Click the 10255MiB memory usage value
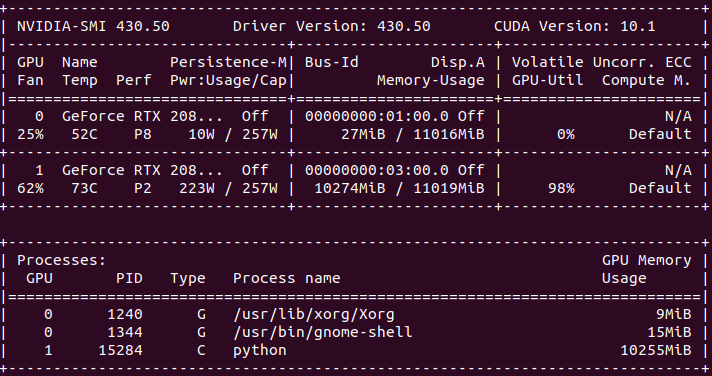 coord(656,350)
